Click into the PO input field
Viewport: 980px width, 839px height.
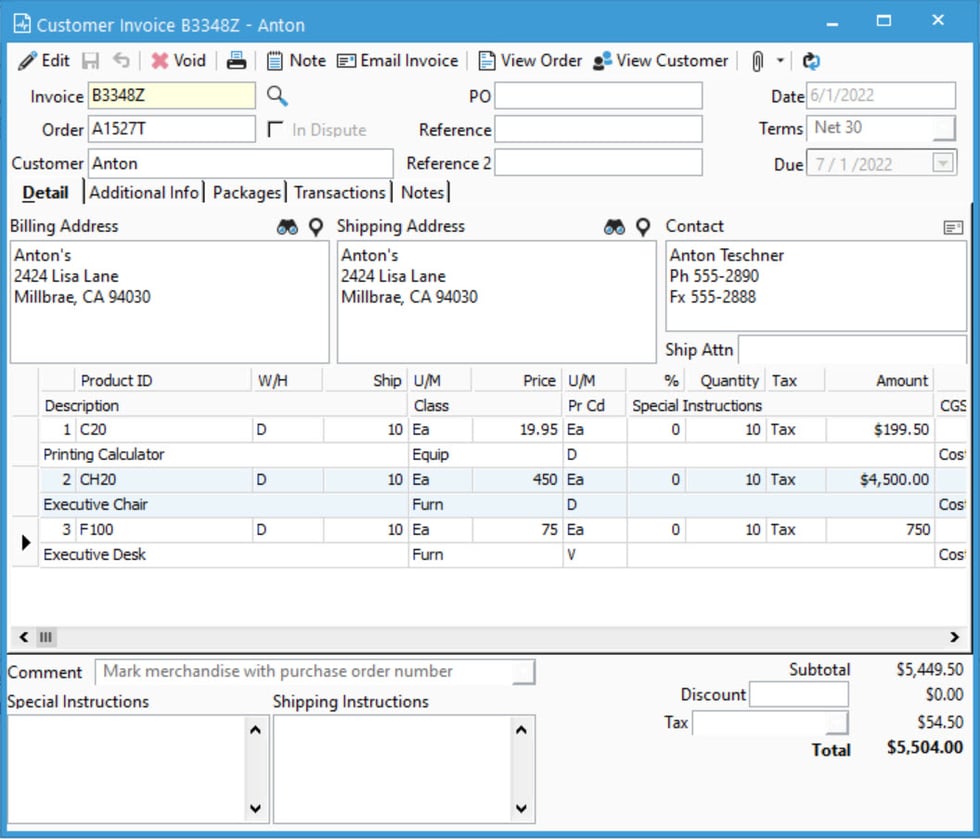[598, 96]
